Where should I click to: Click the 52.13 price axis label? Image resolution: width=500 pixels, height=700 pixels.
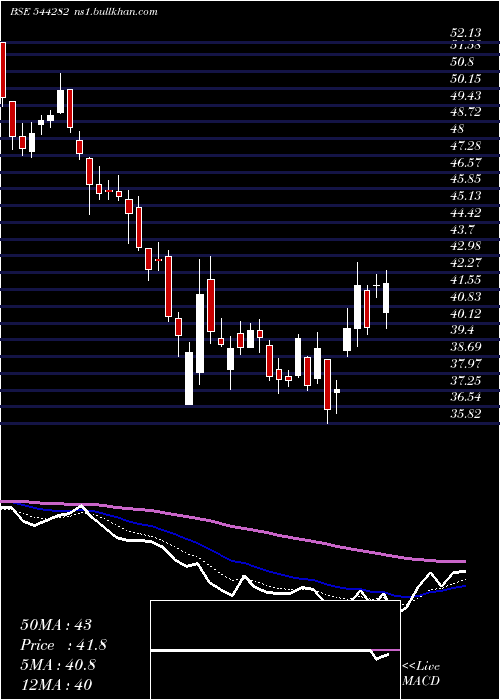(466, 33)
